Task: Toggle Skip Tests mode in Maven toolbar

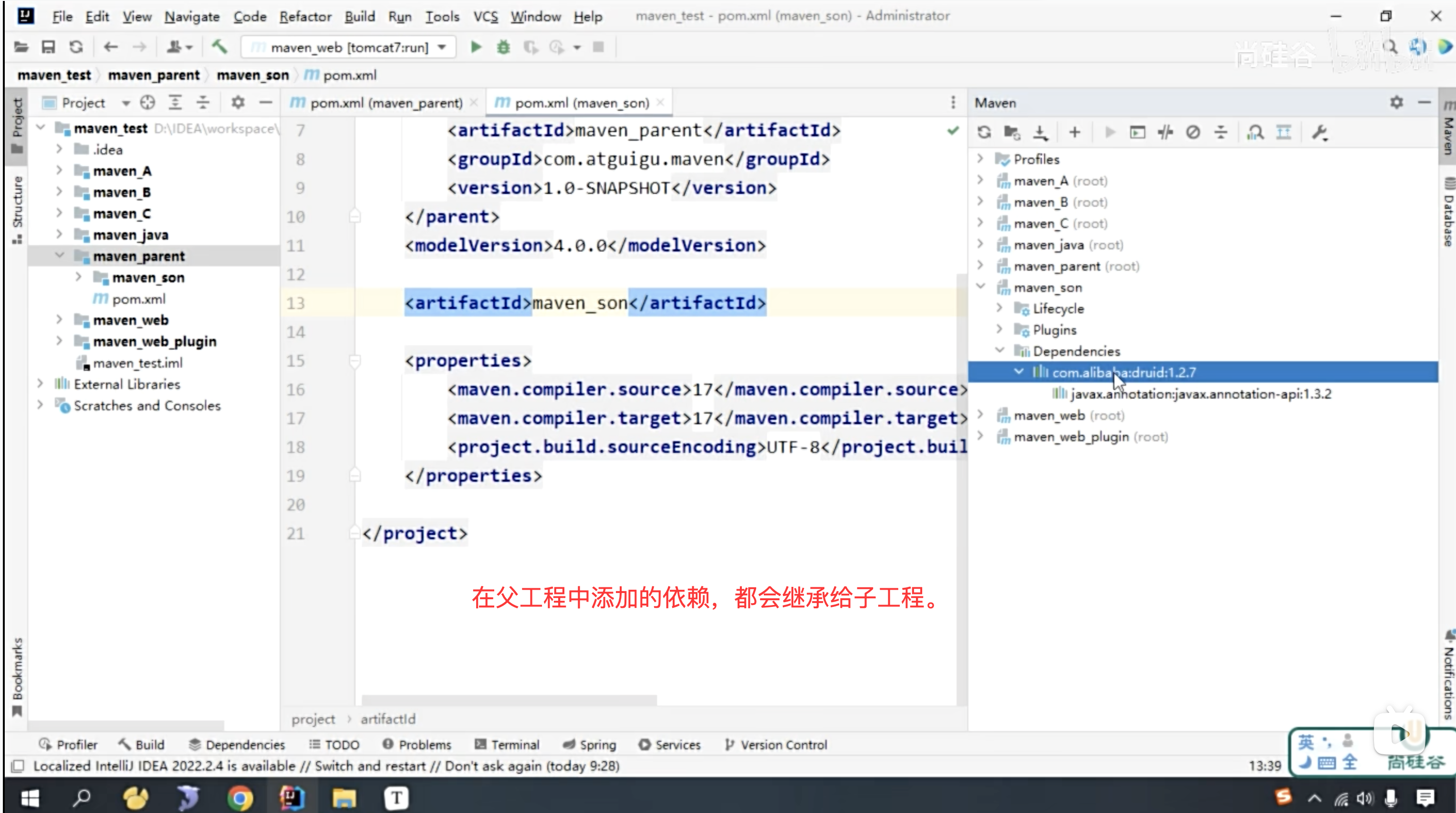Action: pos(1193,132)
